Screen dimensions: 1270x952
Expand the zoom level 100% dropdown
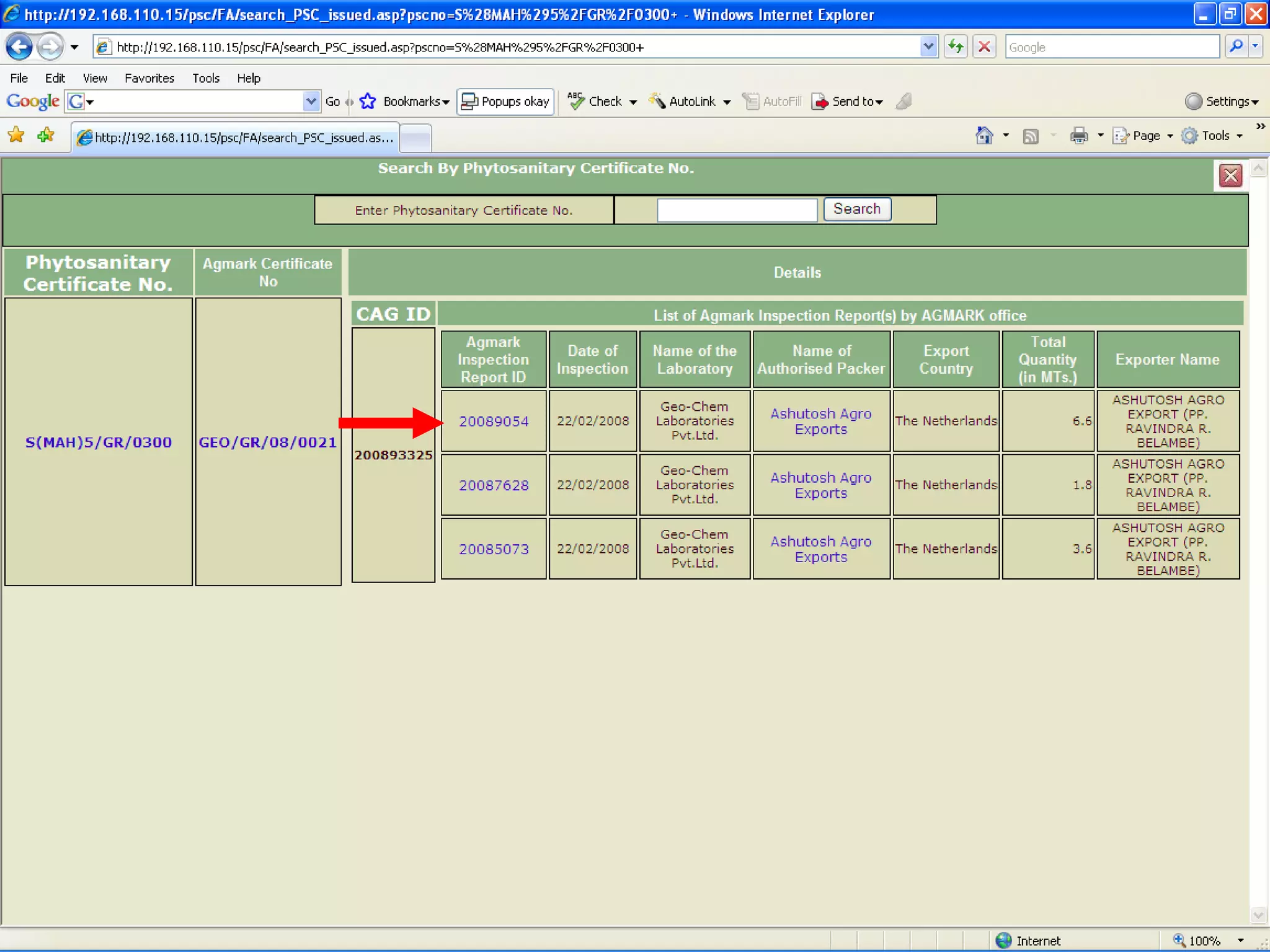(1240, 940)
